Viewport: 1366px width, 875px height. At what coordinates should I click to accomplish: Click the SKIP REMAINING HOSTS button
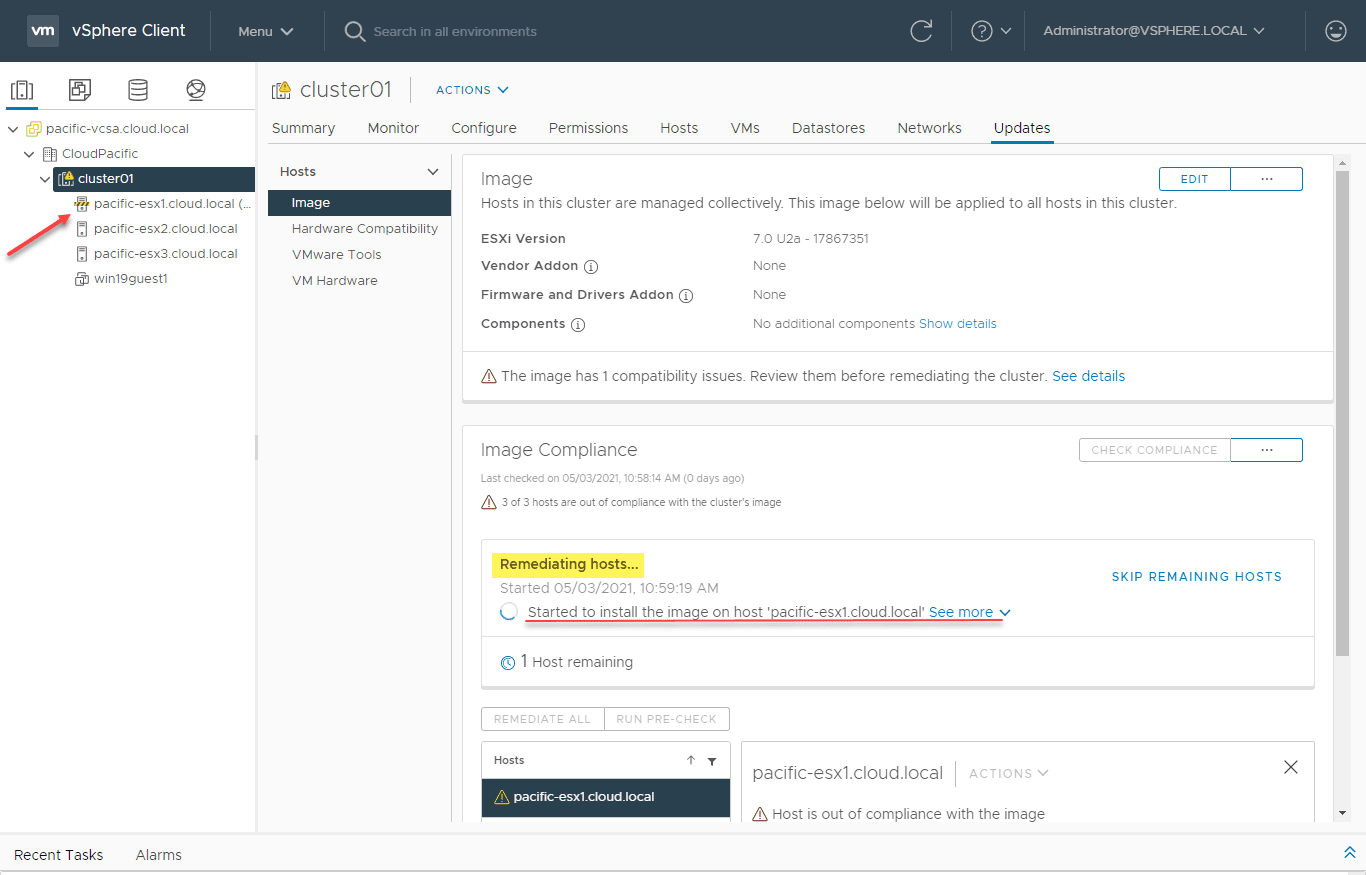(x=1196, y=577)
